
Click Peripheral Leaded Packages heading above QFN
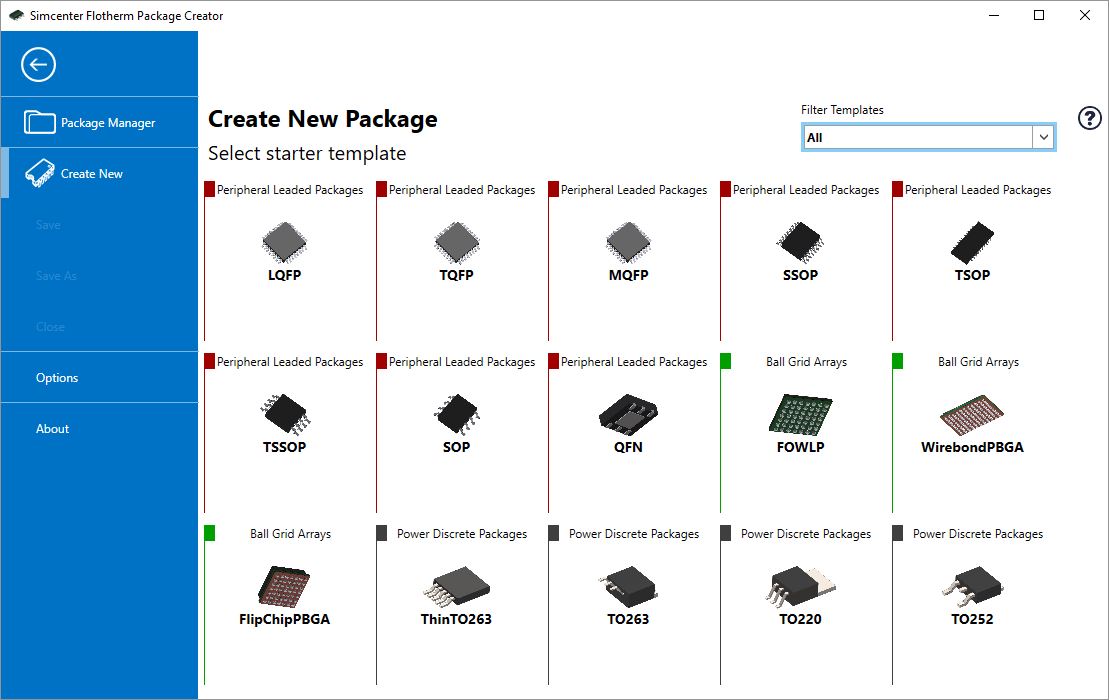634,361
